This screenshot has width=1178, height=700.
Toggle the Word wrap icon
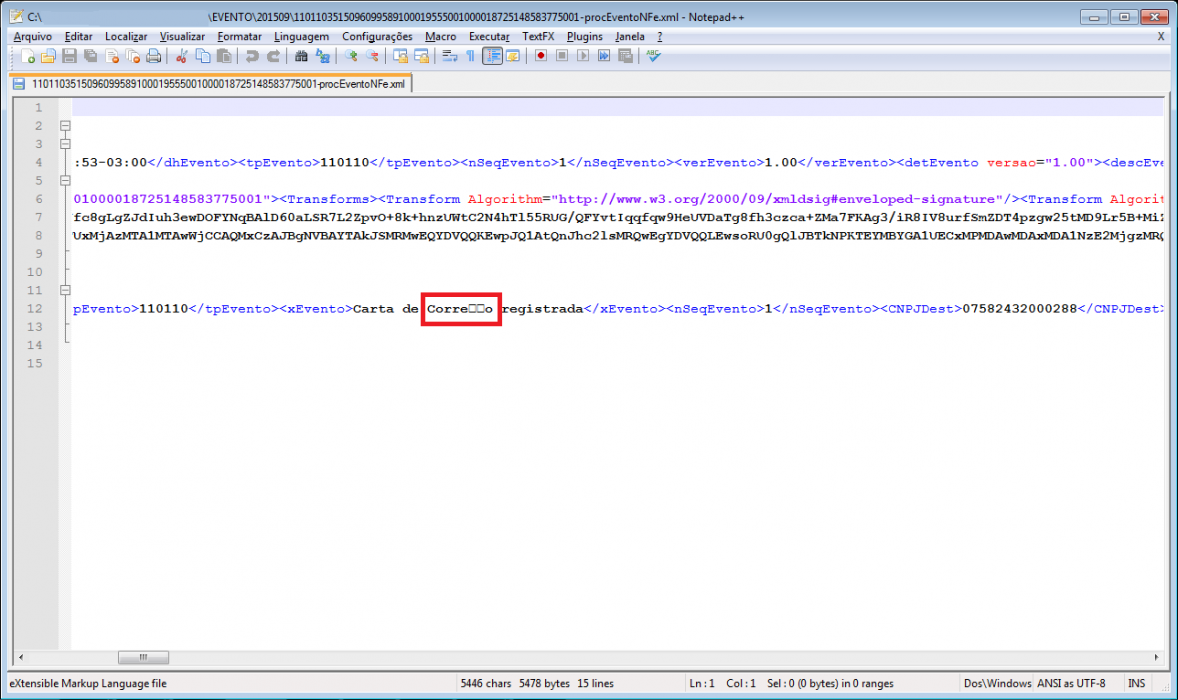point(449,56)
